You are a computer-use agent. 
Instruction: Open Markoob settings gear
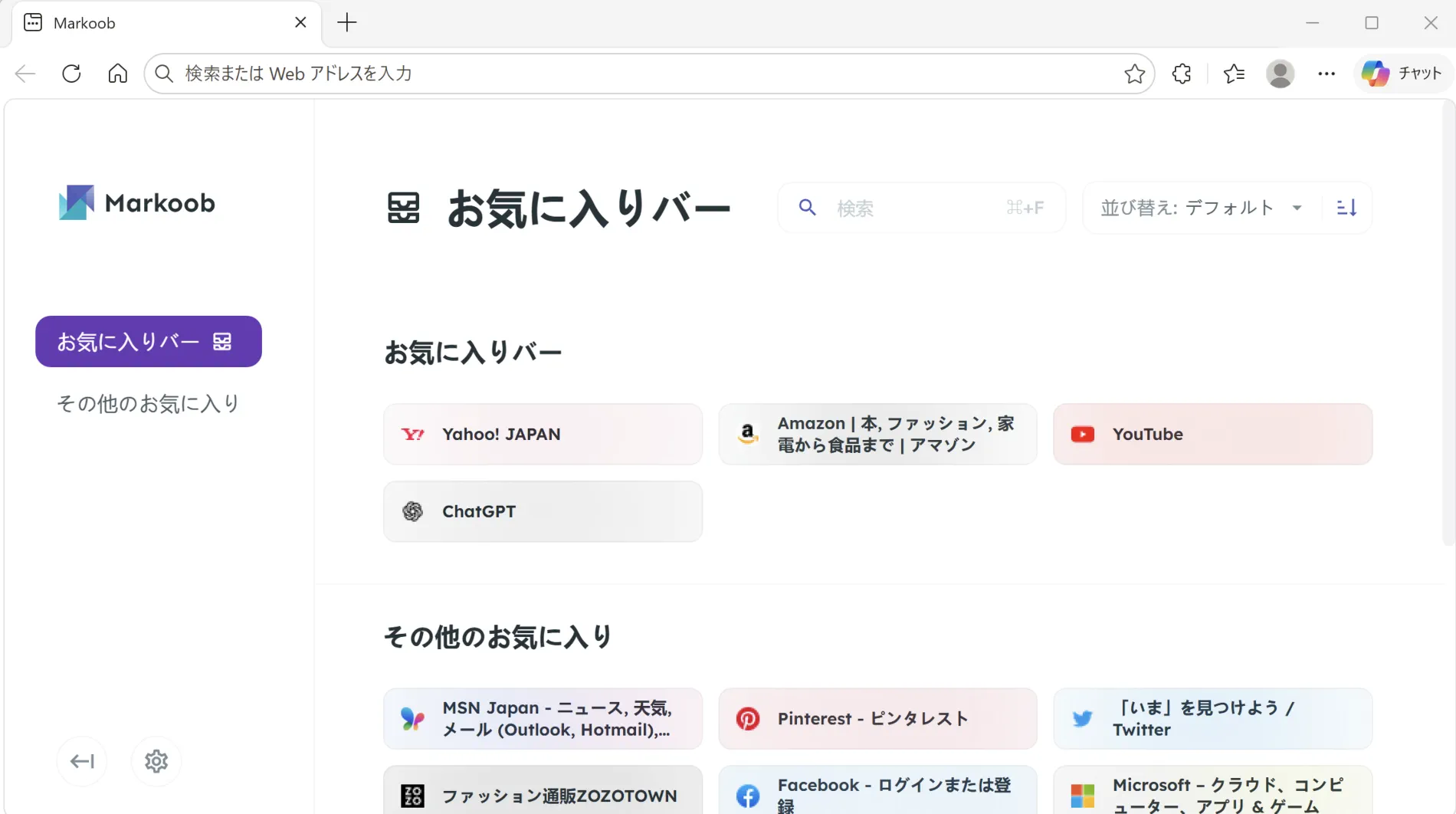(x=156, y=761)
